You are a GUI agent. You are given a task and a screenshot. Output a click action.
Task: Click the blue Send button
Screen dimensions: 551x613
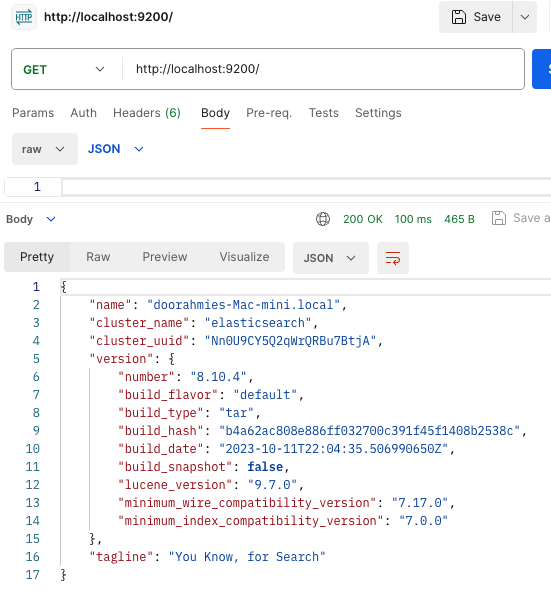(x=542, y=69)
